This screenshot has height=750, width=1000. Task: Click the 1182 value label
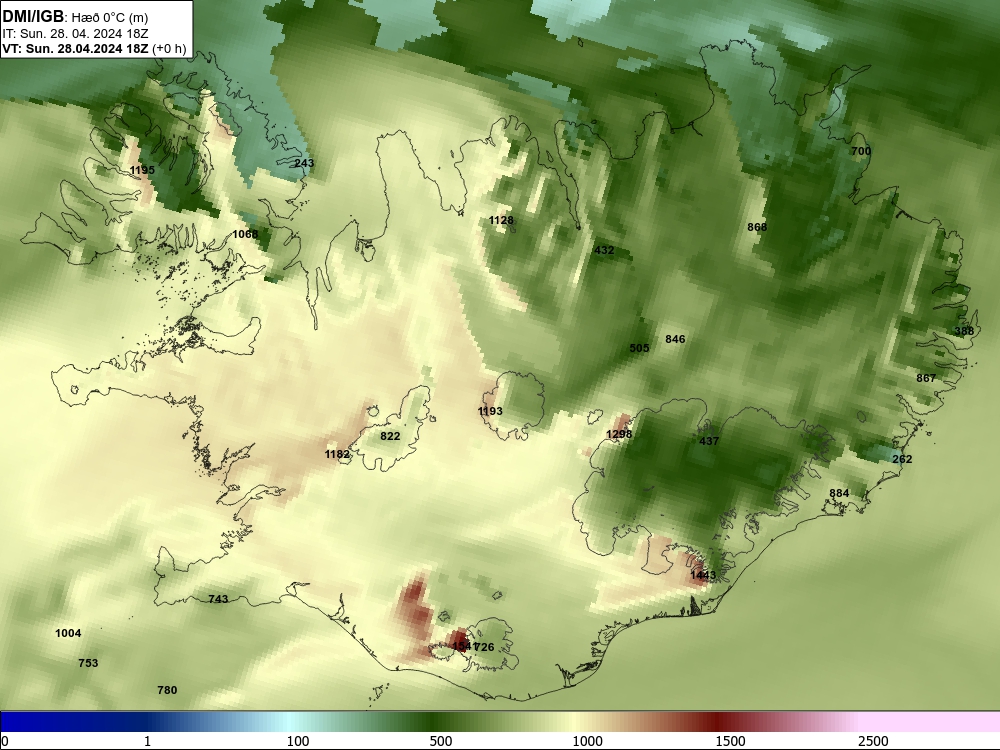(x=337, y=454)
